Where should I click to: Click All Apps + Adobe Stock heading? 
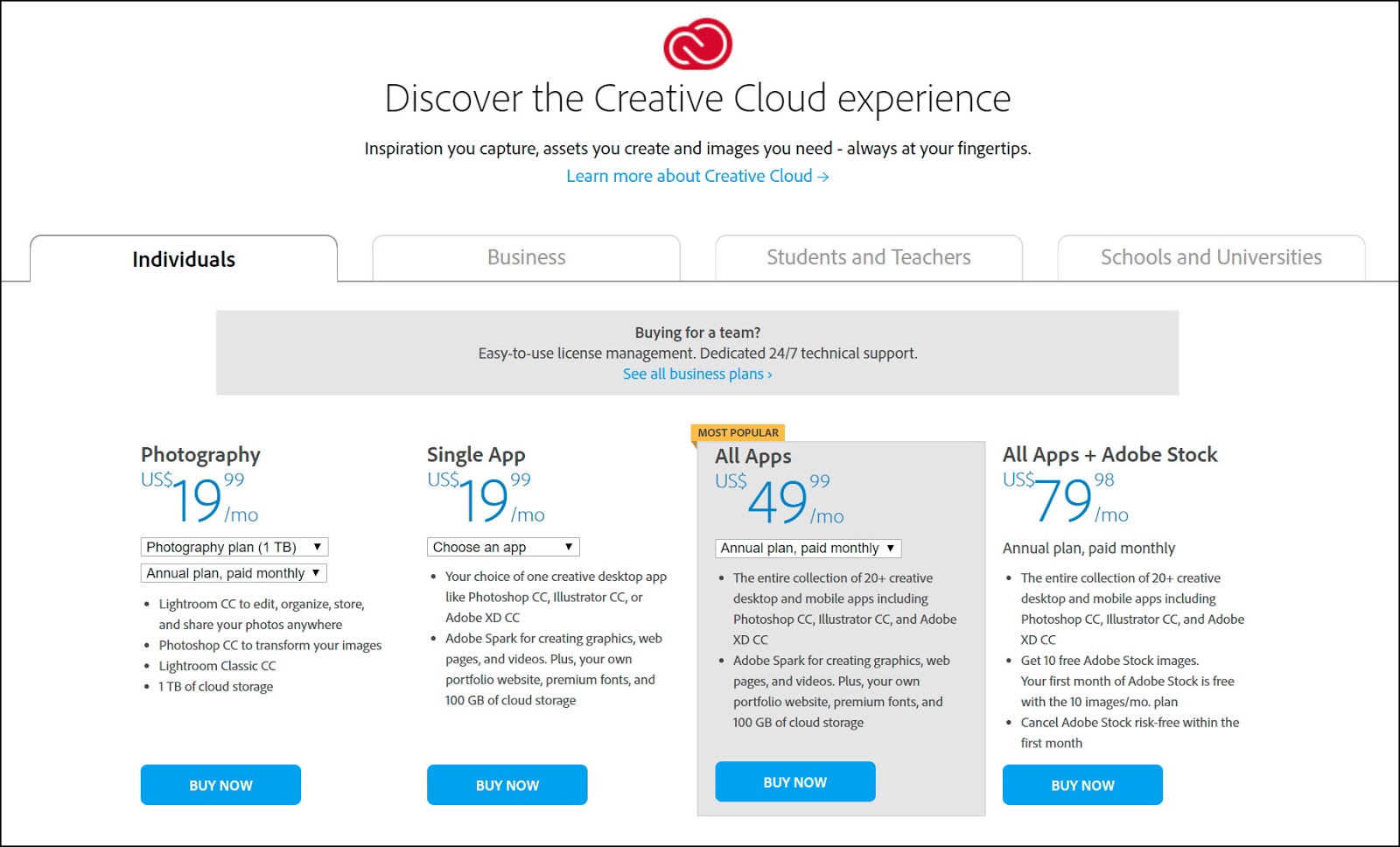pyautogui.click(x=1109, y=455)
